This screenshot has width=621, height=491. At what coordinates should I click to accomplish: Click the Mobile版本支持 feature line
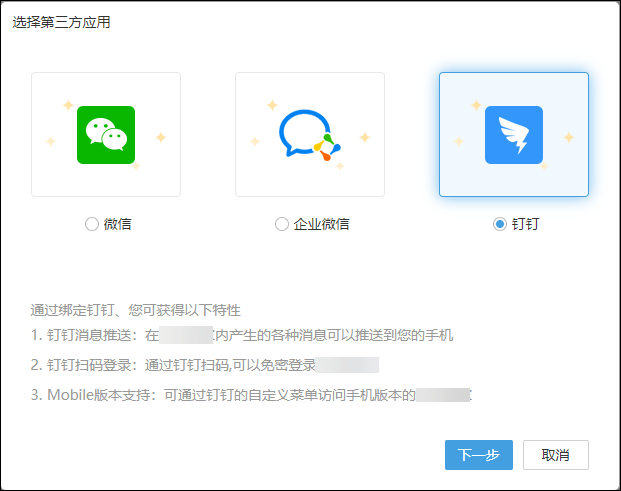tap(251, 395)
